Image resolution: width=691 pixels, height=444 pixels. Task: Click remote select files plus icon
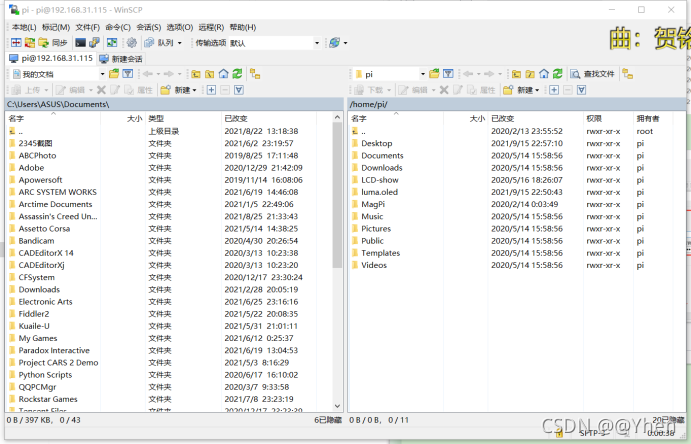(554, 90)
